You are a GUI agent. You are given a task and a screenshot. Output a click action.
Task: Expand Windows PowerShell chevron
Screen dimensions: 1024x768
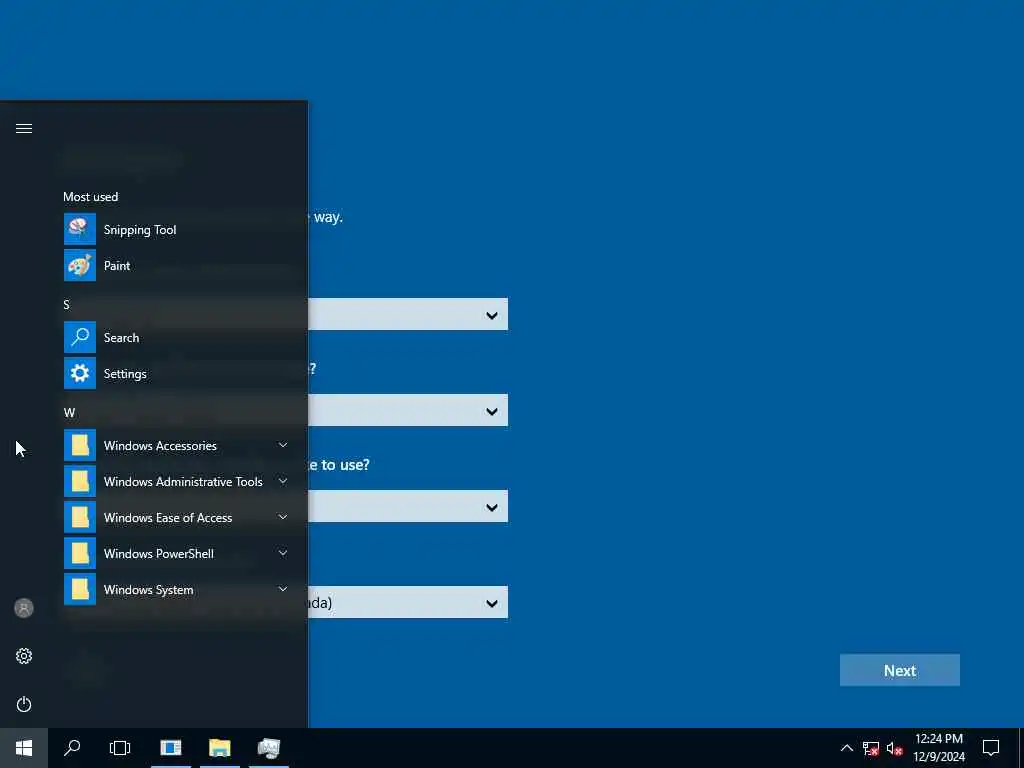point(283,552)
